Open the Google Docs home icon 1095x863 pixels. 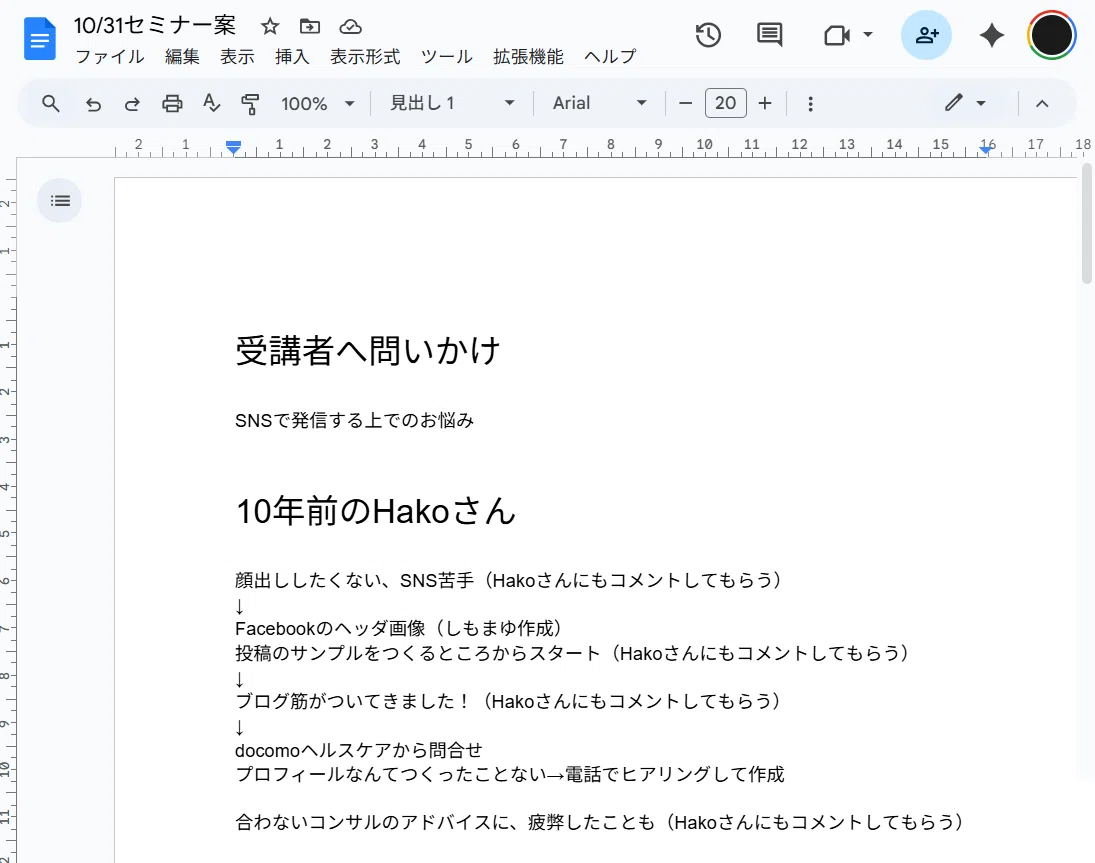point(40,39)
